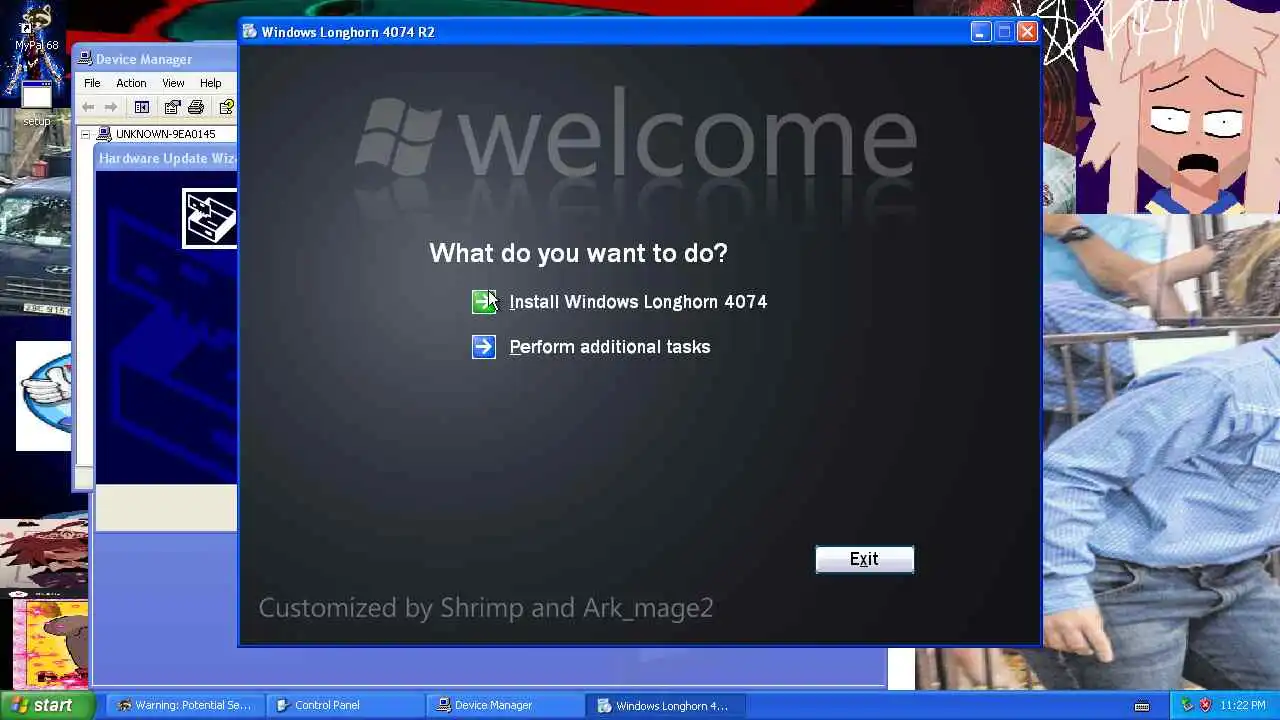Minimize the Windows Longhorn 4074 R2 window
This screenshot has height=720, width=1280.
(x=979, y=32)
